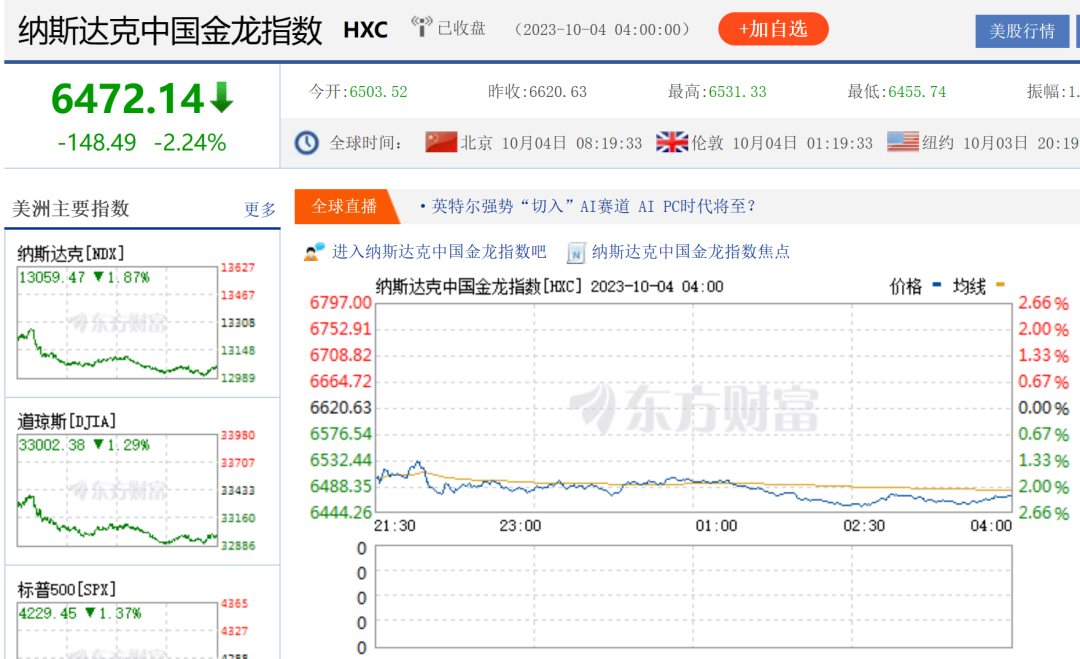
Task: Open the 美股行情 tab
Action: point(1022,31)
